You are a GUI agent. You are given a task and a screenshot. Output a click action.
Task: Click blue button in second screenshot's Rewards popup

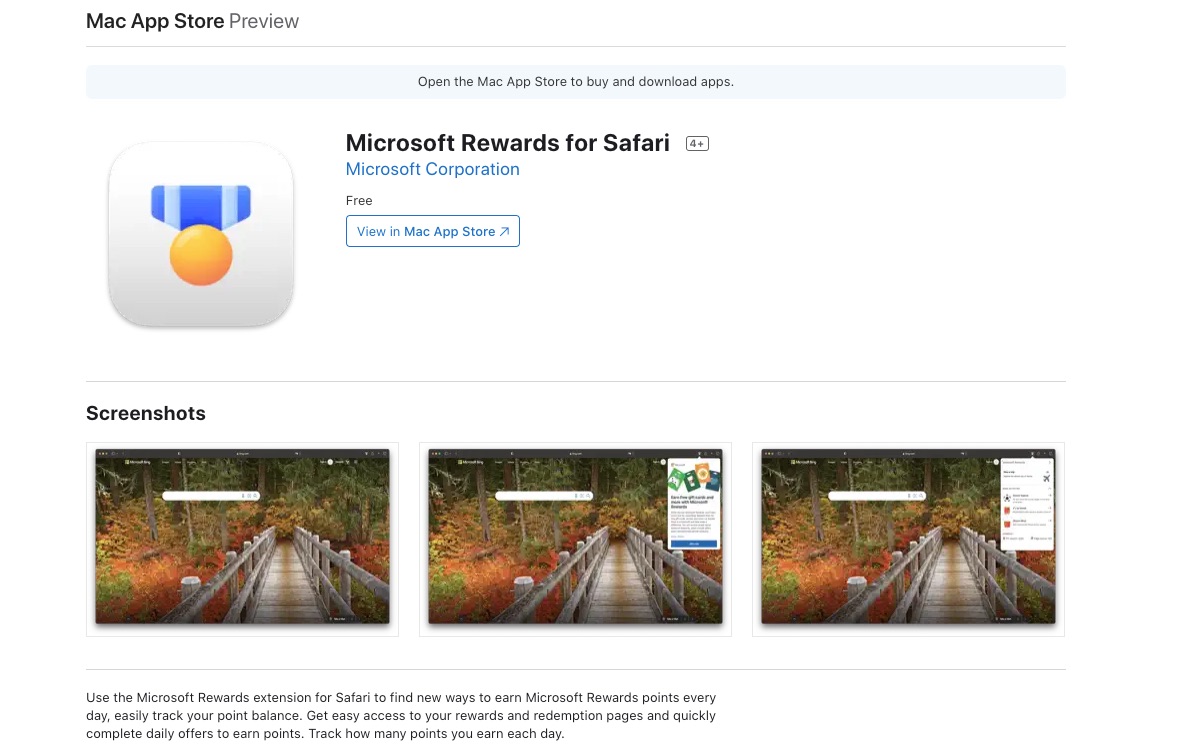coord(694,543)
